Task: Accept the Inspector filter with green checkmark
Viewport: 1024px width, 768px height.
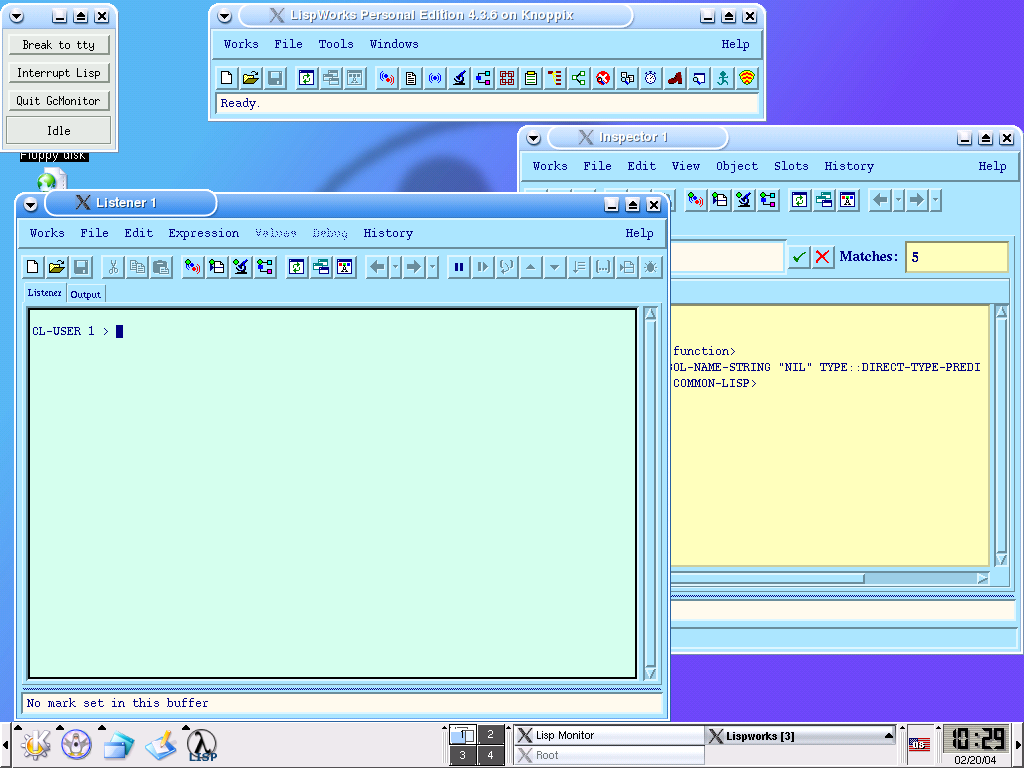Action: [798, 257]
